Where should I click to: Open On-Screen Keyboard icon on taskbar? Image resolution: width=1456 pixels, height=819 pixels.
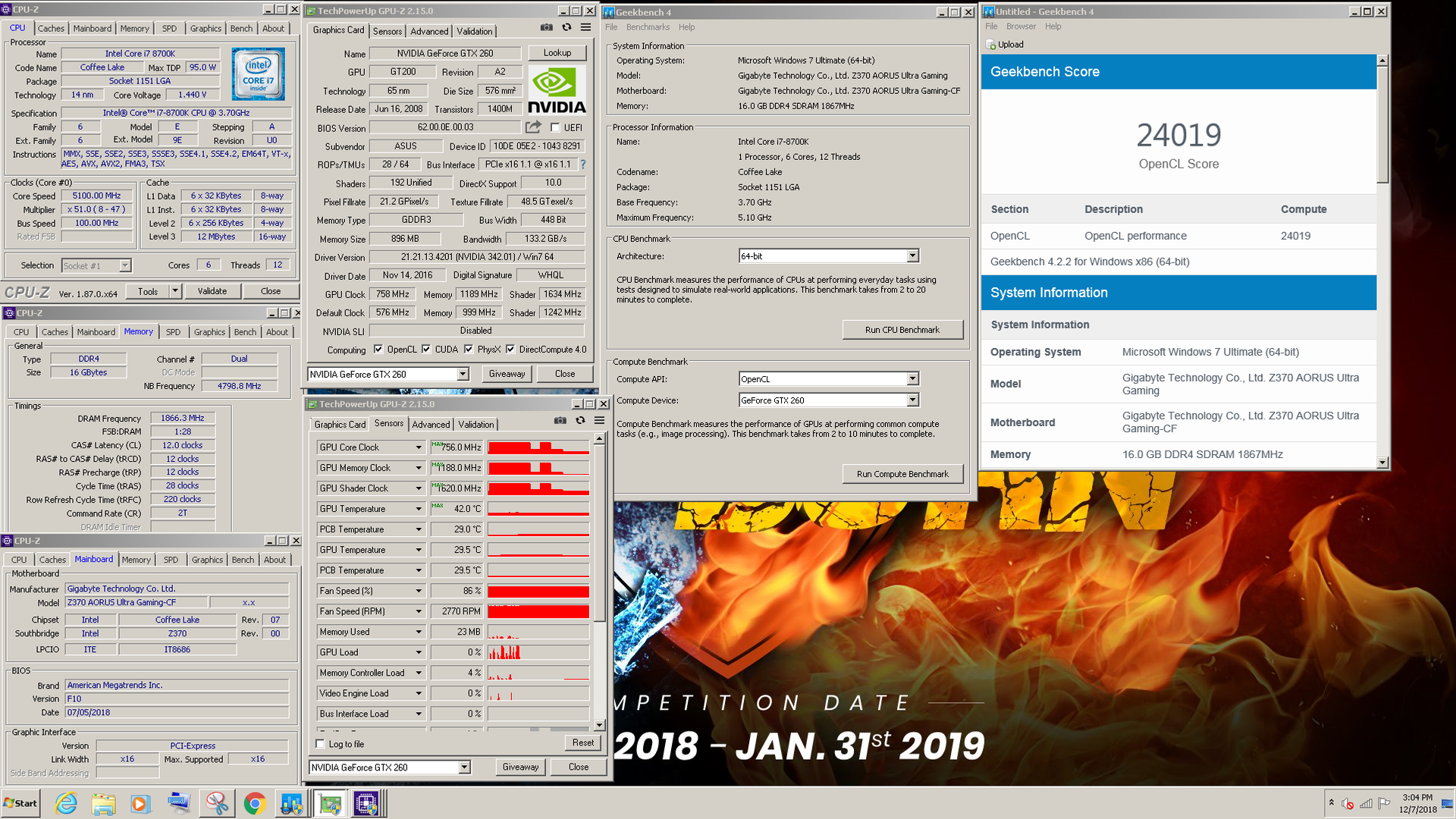[x=179, y=803]
